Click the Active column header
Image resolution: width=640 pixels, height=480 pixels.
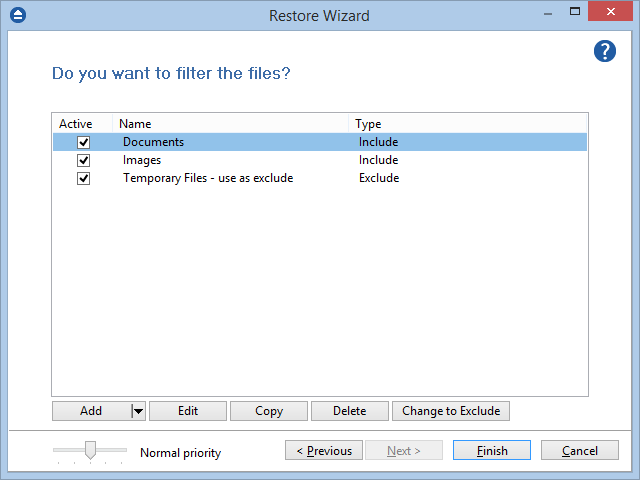click(x=75, y=124)
